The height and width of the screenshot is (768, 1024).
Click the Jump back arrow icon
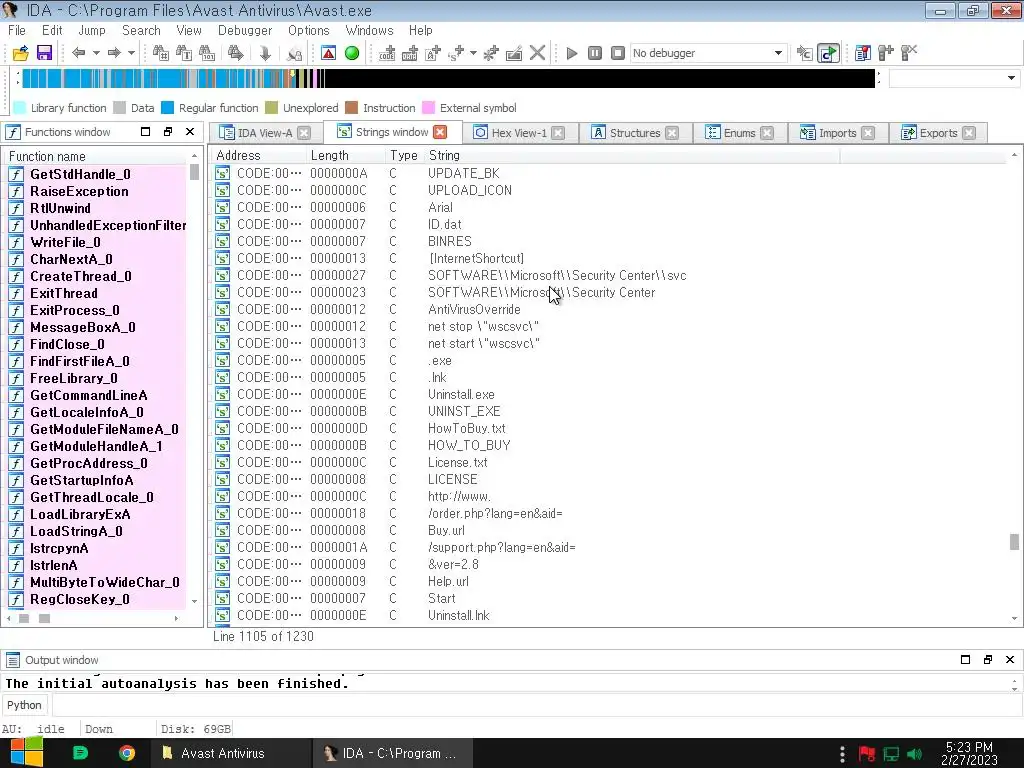(x=78, y=53)
